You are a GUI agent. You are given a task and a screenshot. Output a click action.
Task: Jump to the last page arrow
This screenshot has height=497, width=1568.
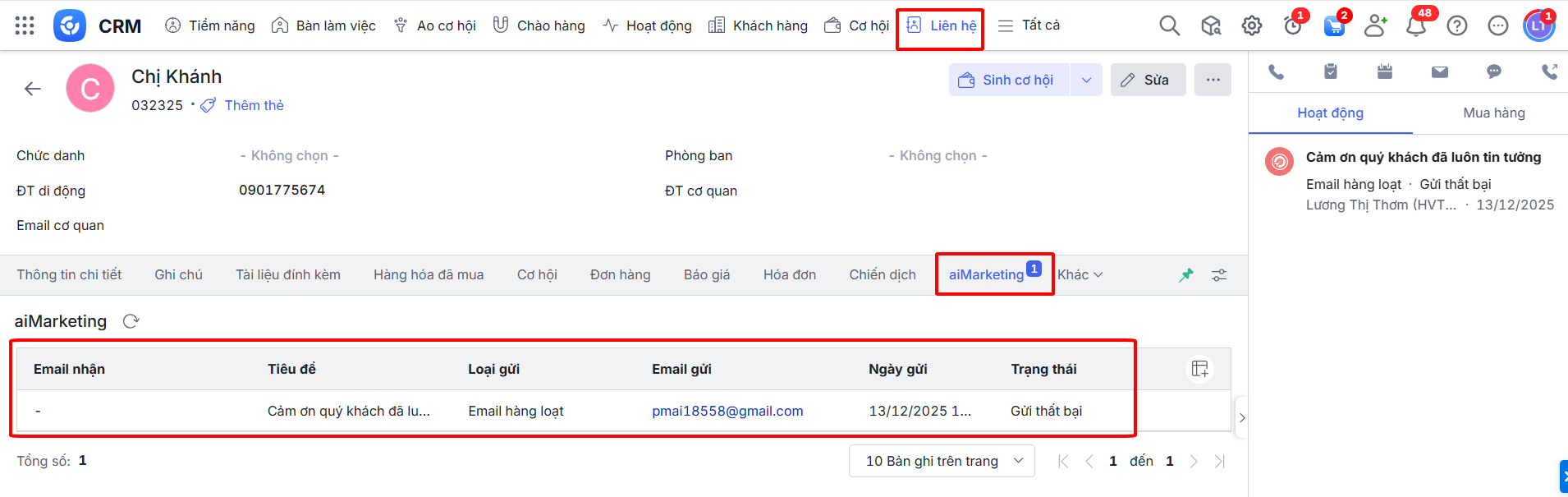point(1220,462)
